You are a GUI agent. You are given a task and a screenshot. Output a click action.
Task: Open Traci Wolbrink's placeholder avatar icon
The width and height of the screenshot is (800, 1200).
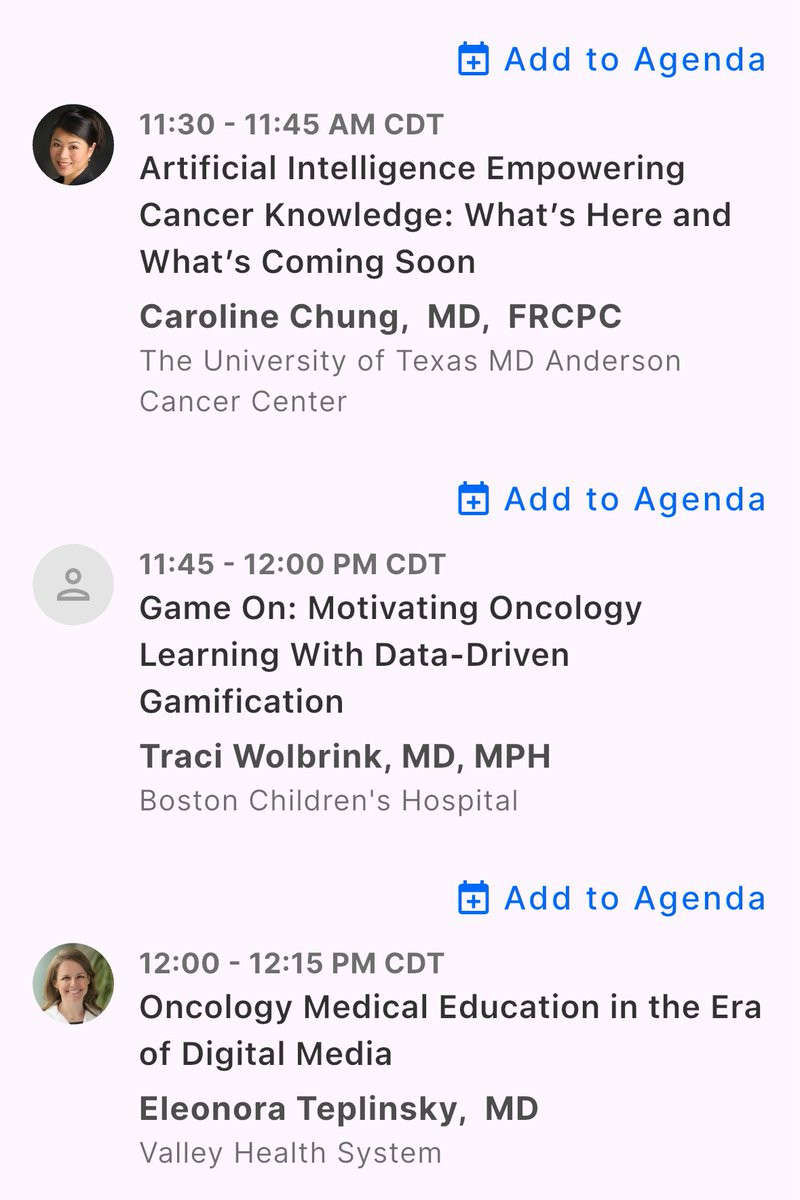pos(73,585)
